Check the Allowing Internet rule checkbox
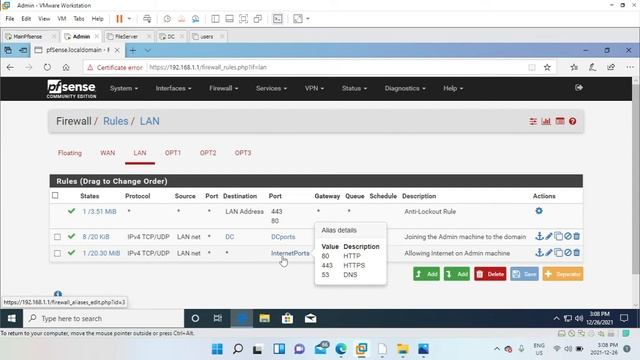The width and height of the screenshot is (640, 360). click(58, 253)
